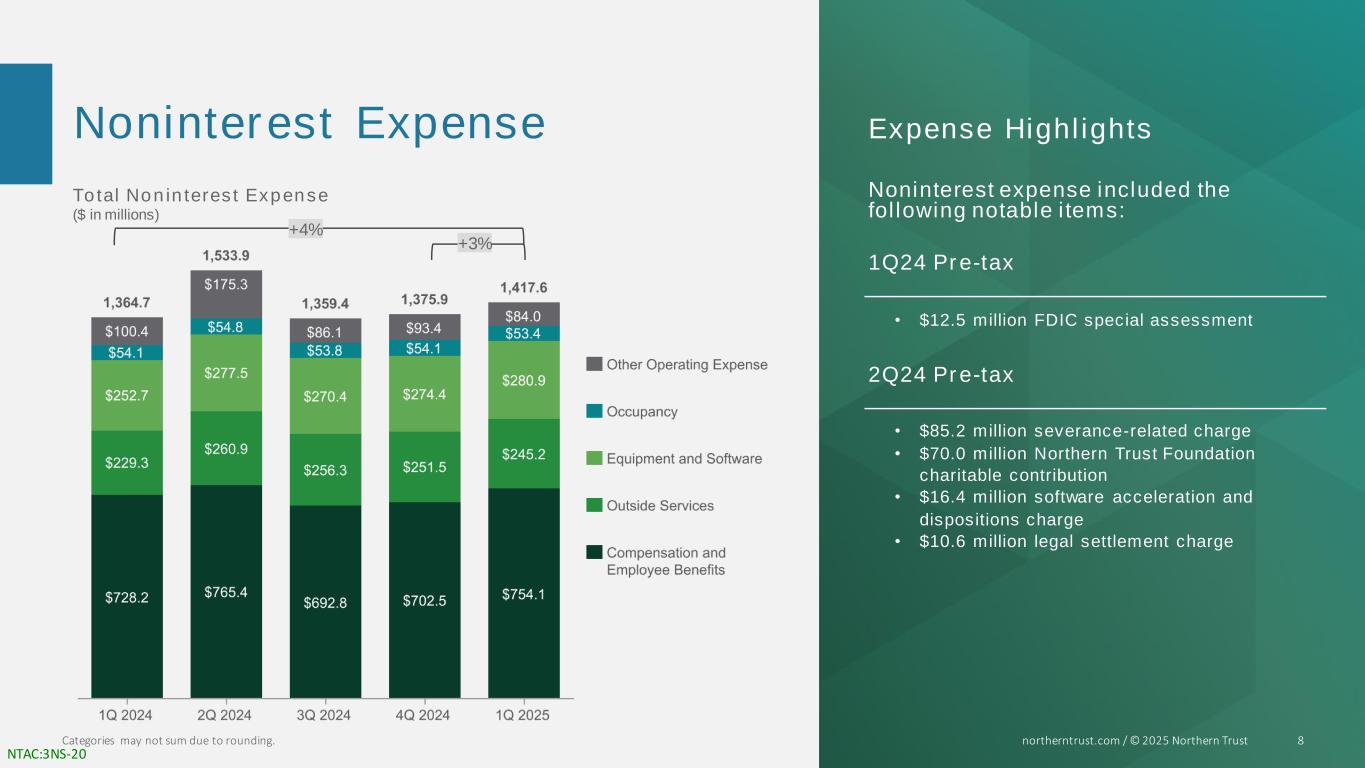
Task: Click the NTAC:3NS-20 label in corner
Action: click(x=47, y=756)
